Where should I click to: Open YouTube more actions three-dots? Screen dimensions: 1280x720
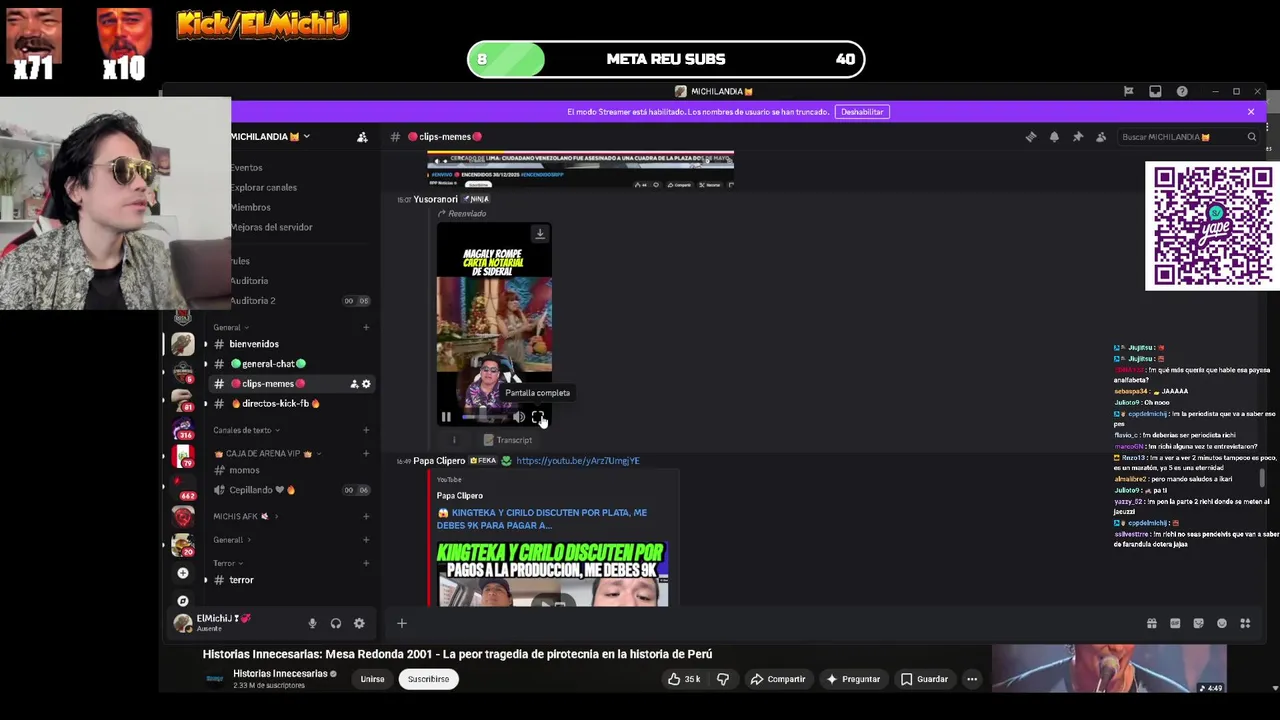pos(971,679)
